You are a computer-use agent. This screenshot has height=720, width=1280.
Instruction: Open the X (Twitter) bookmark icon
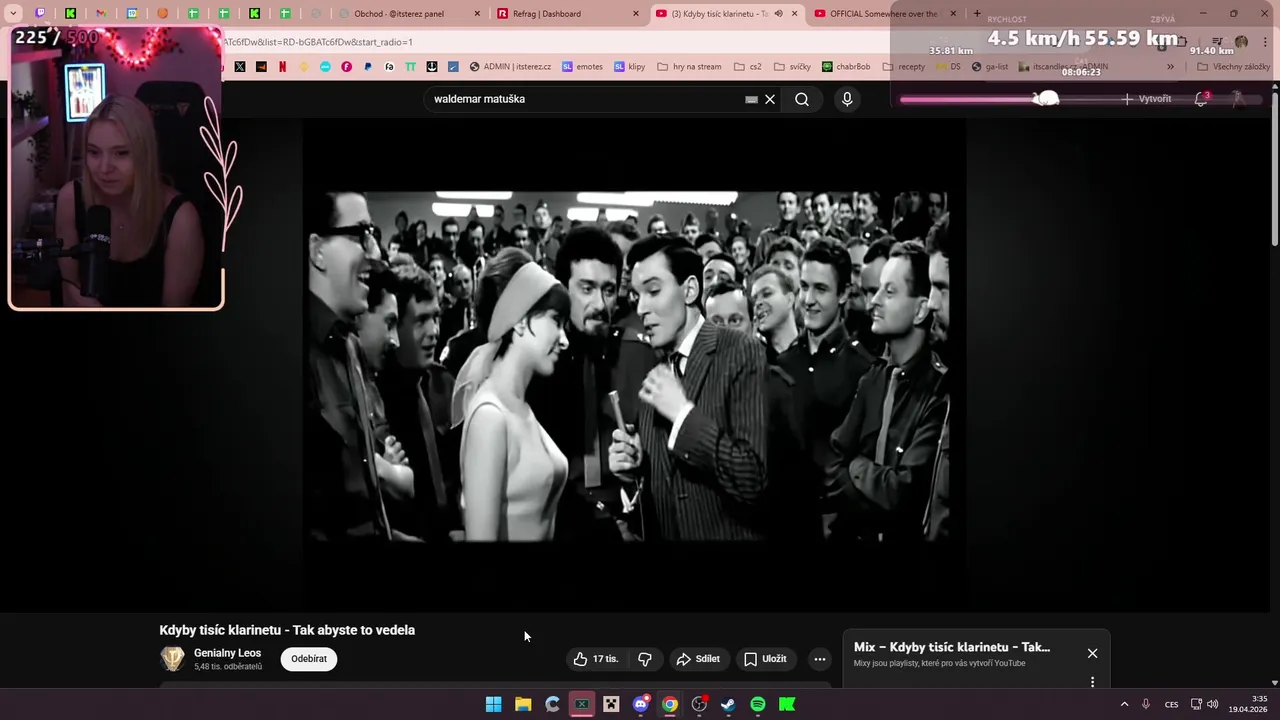pos(240,67)
